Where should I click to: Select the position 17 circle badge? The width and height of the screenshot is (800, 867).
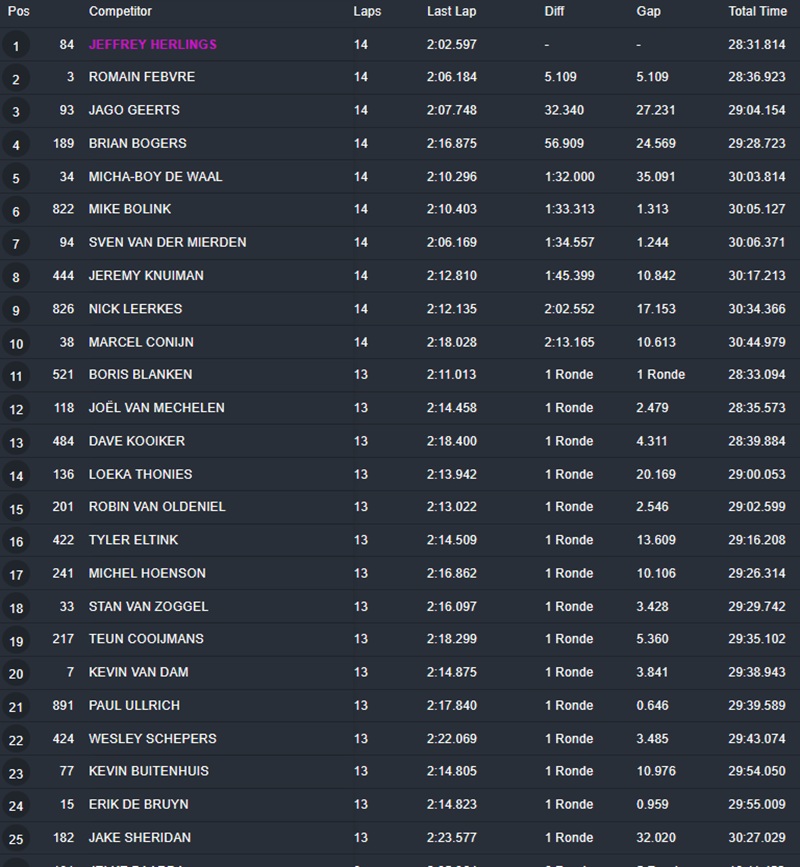[16, 575]
